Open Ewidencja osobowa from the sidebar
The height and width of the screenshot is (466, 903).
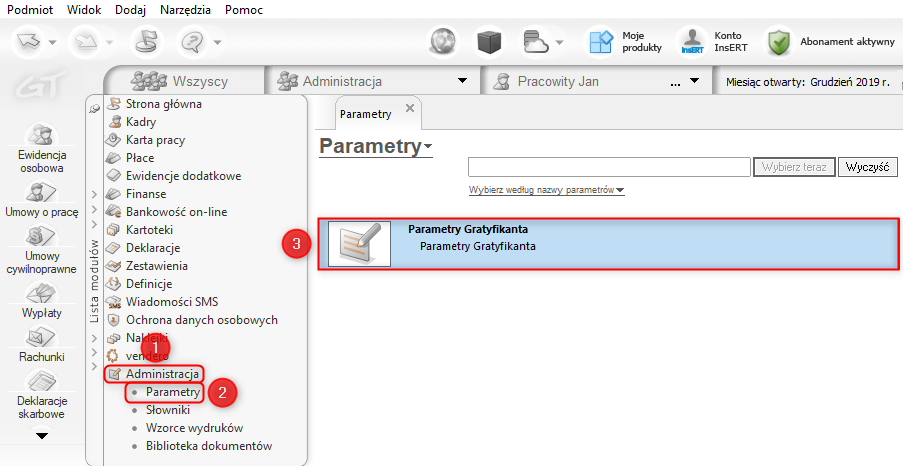[x=42, y=138]
